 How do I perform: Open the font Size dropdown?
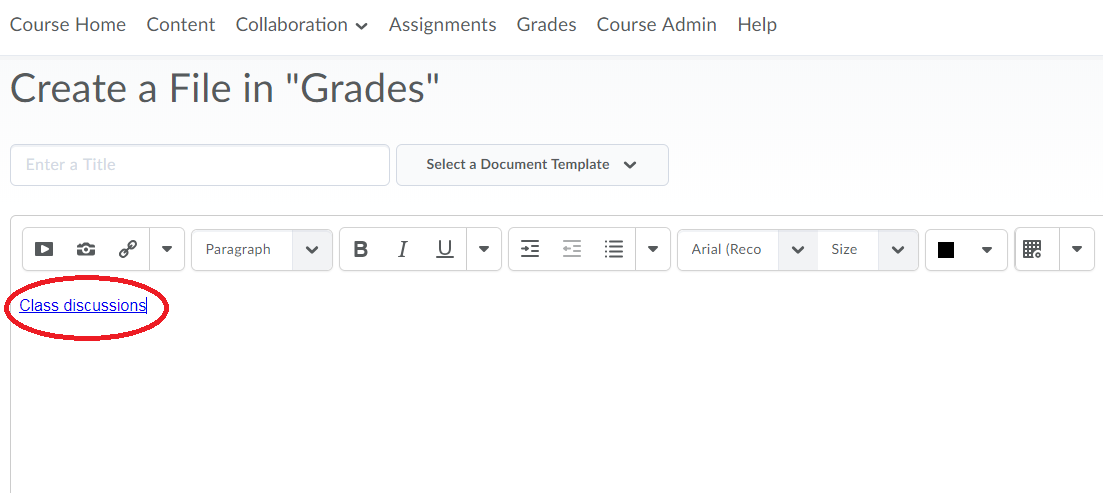point(866,250)
